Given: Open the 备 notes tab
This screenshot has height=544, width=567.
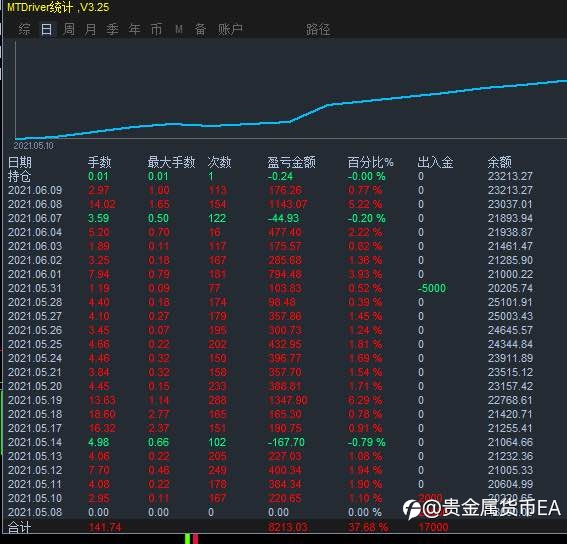Looking at the screenshot, I should pyautogui.click(x=201, y=29).
